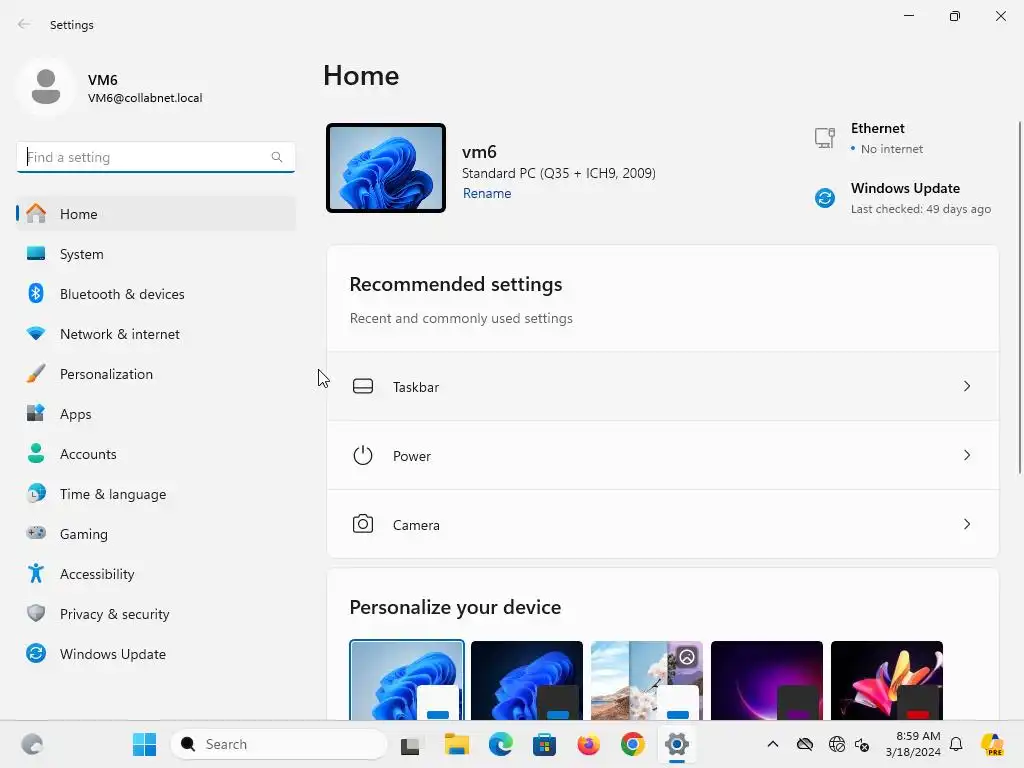Image resolution: width=1024 pixels, height=768 pixels.
Task: Open Bluetooth & devices settings
Action: coord(156,294)
